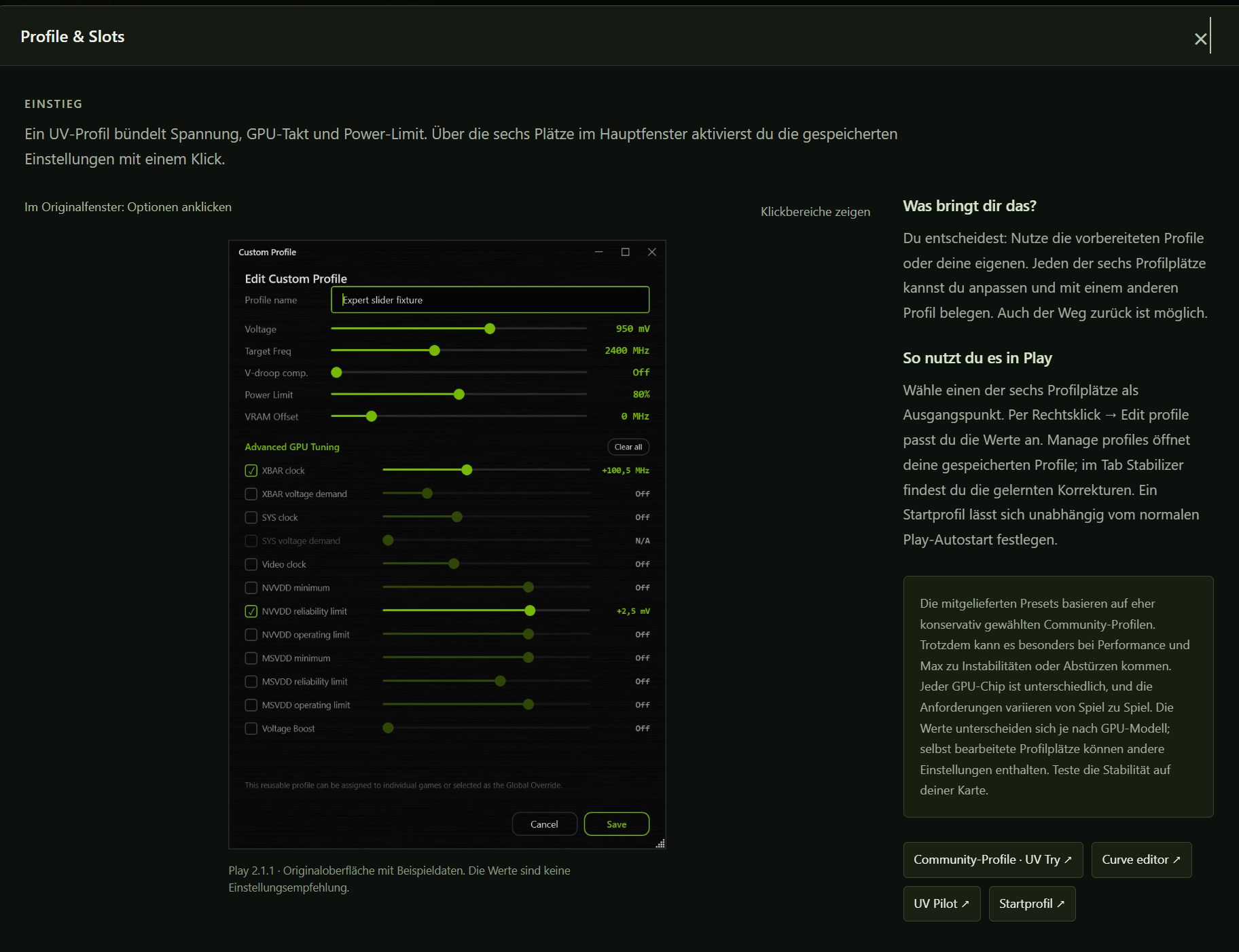This screenshot has height=952, width=1239.
Task: Click the N/A SYS voltage demand value
Action: tap(643, 541)
